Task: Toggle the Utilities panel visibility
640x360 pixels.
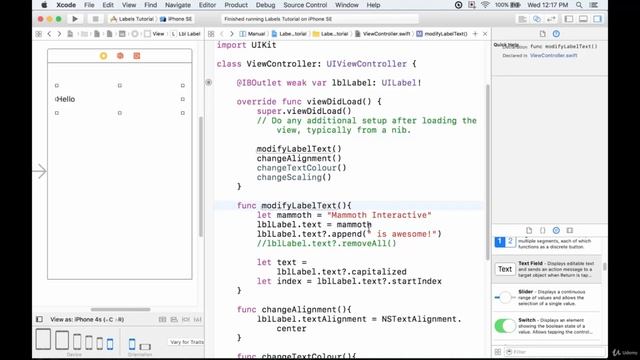Action: click(598, 19)
